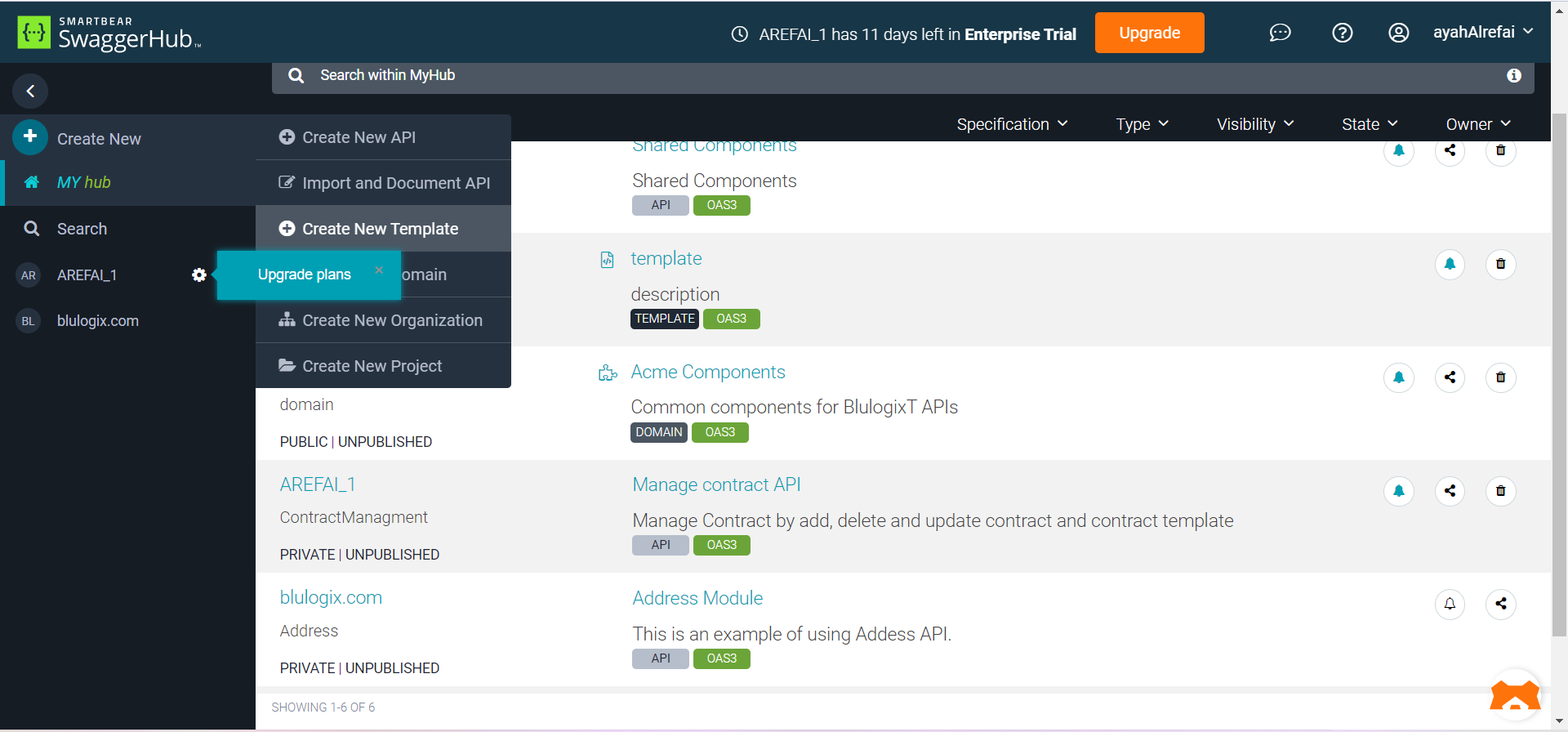Image resolution: width=1568 pixels, height=732 pixels.
Task: Open the Manage contract API link
Action: 716,484
